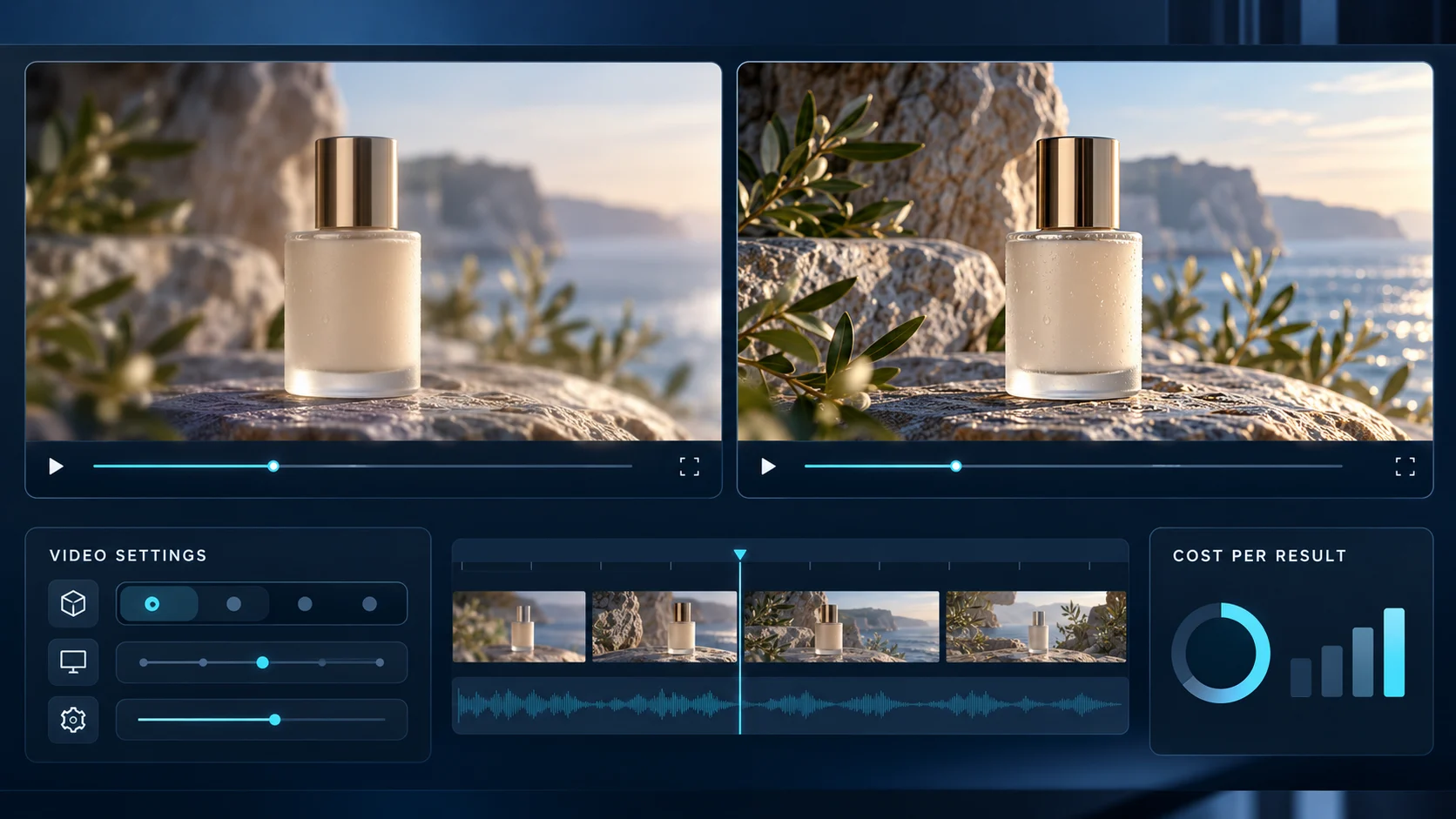The width and height of the screenshot is (1456, 819).
Task: Click the right sharp product video frame
Action: (x=1085, y=252)
